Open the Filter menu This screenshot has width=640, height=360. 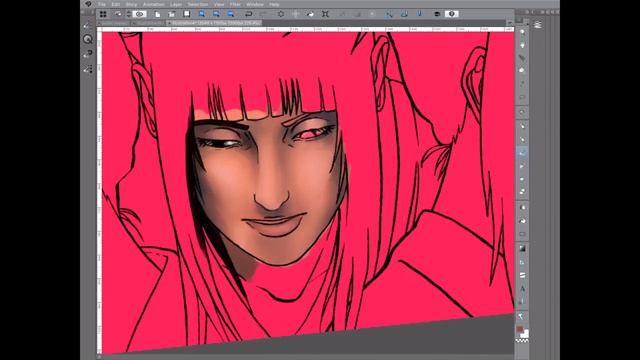point(236,4)
